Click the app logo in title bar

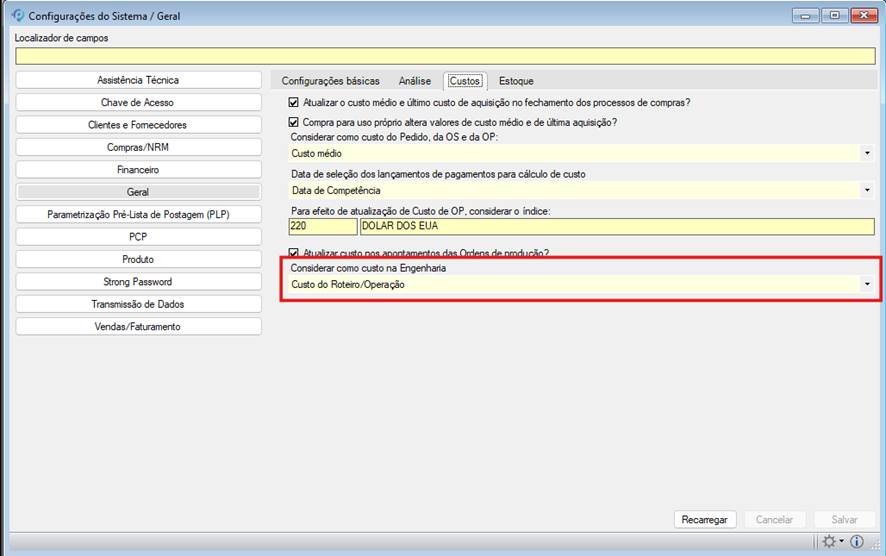(16, 16)
